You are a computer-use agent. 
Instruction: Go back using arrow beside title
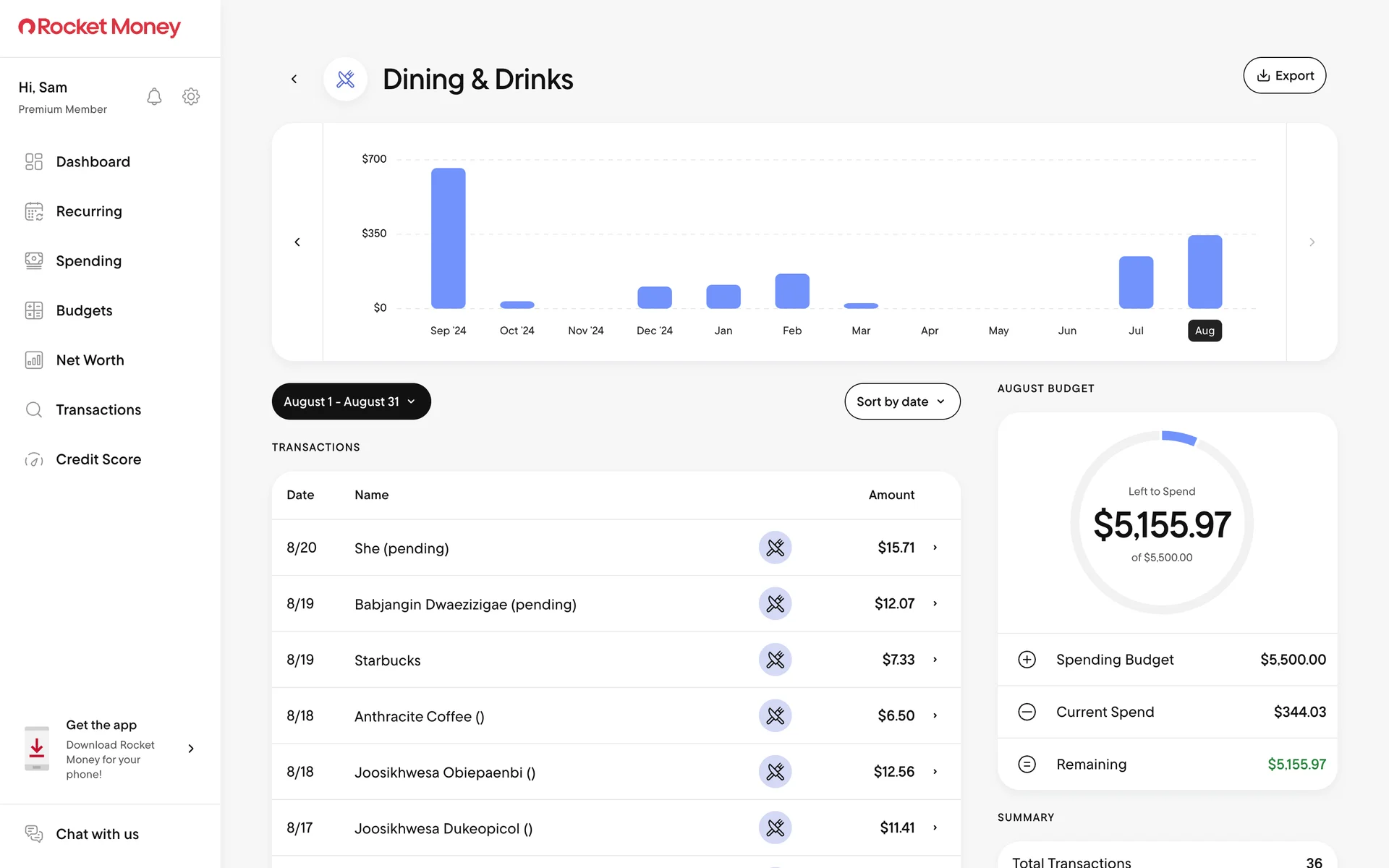coord(294,79)
